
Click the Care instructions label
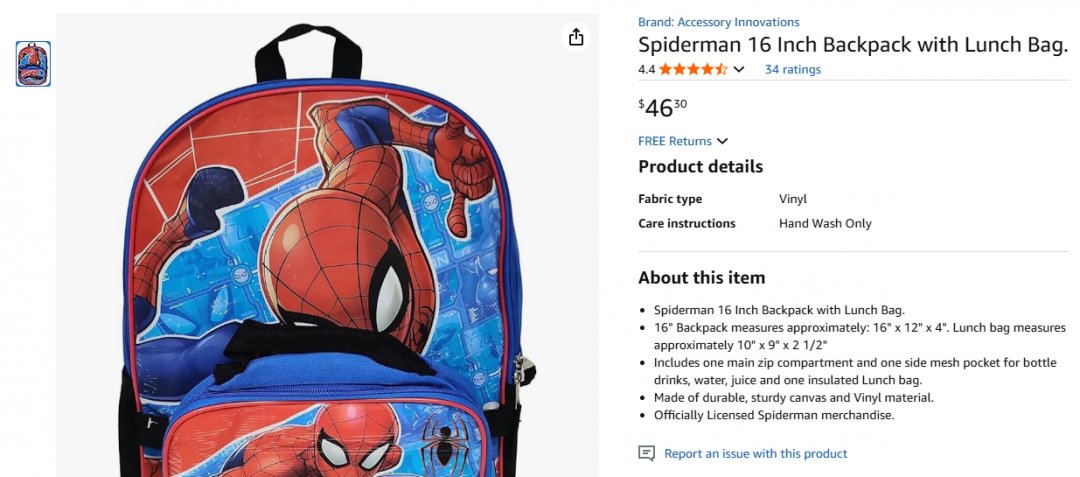[x=686, y=224]
